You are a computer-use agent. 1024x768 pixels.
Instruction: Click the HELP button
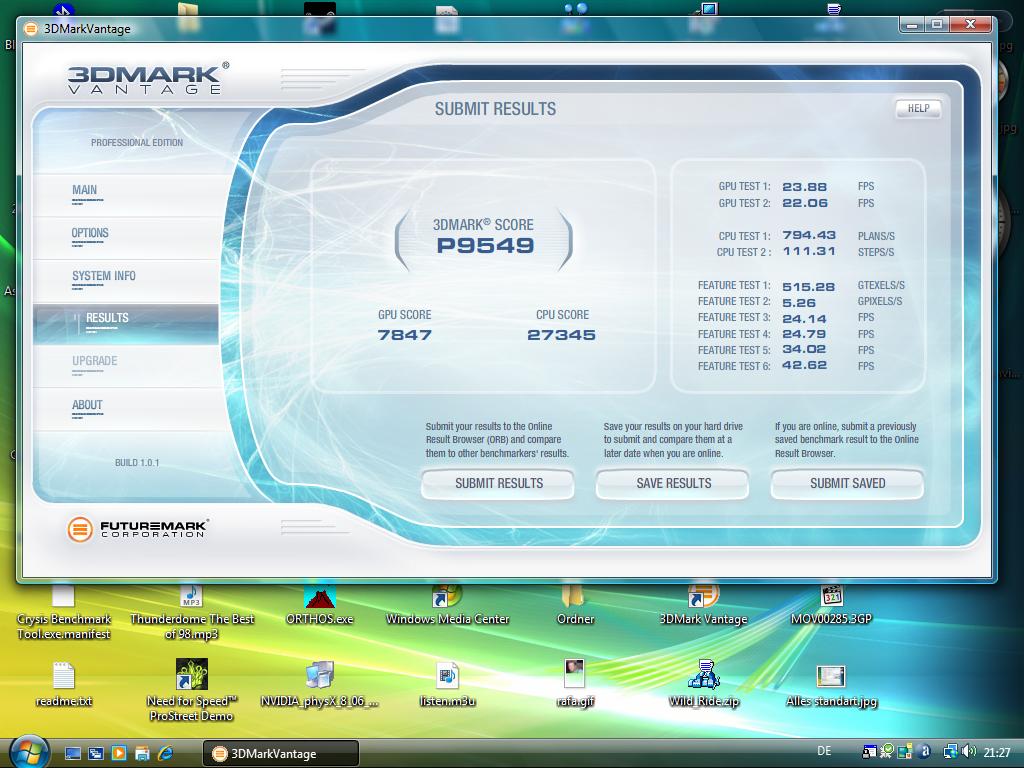(x=918, y=108)
